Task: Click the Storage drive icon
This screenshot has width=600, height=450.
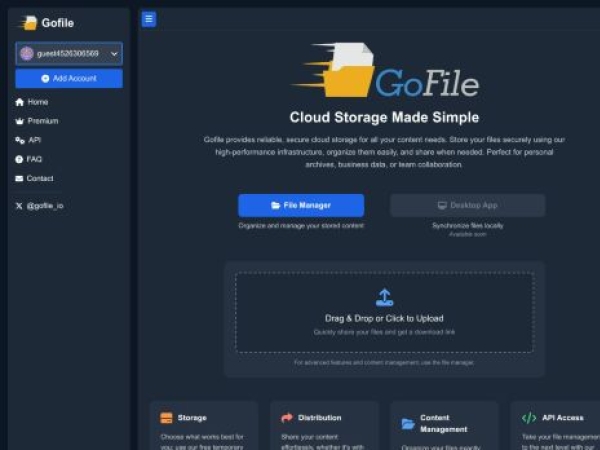Action: click(x=166, y=418)
